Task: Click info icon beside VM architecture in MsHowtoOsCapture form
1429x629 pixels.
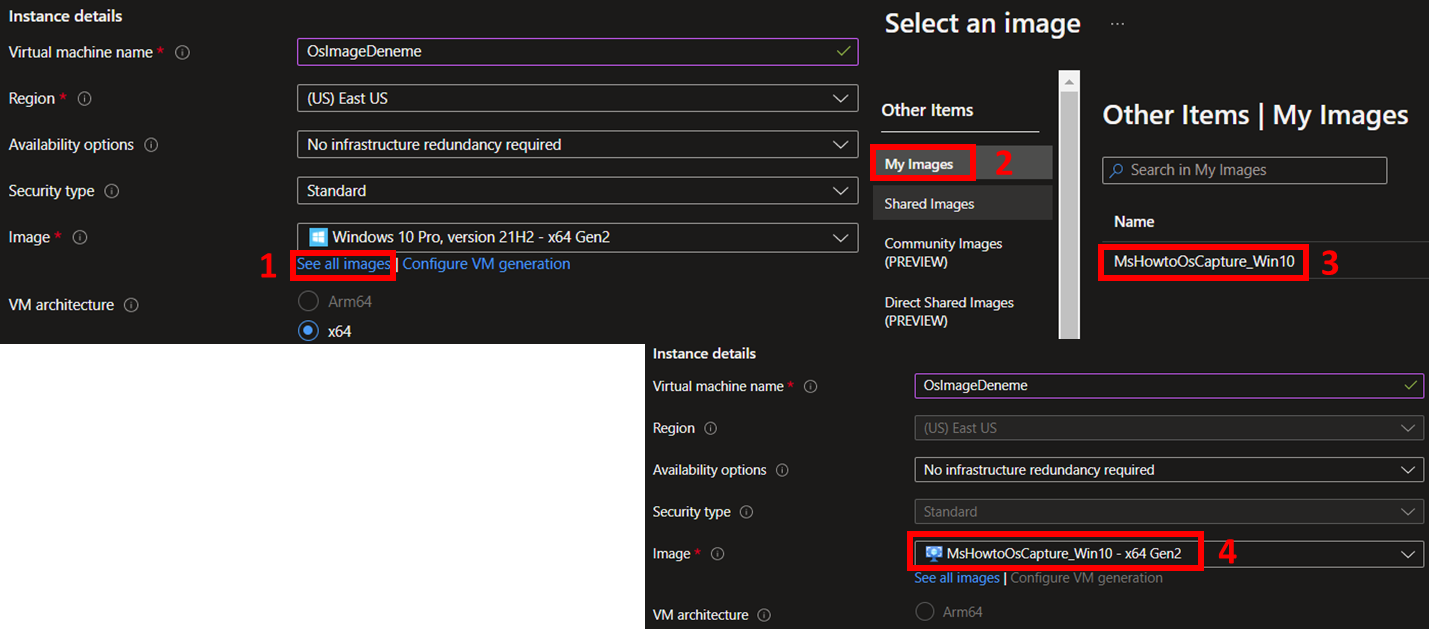Action: [x=764, y=615]
